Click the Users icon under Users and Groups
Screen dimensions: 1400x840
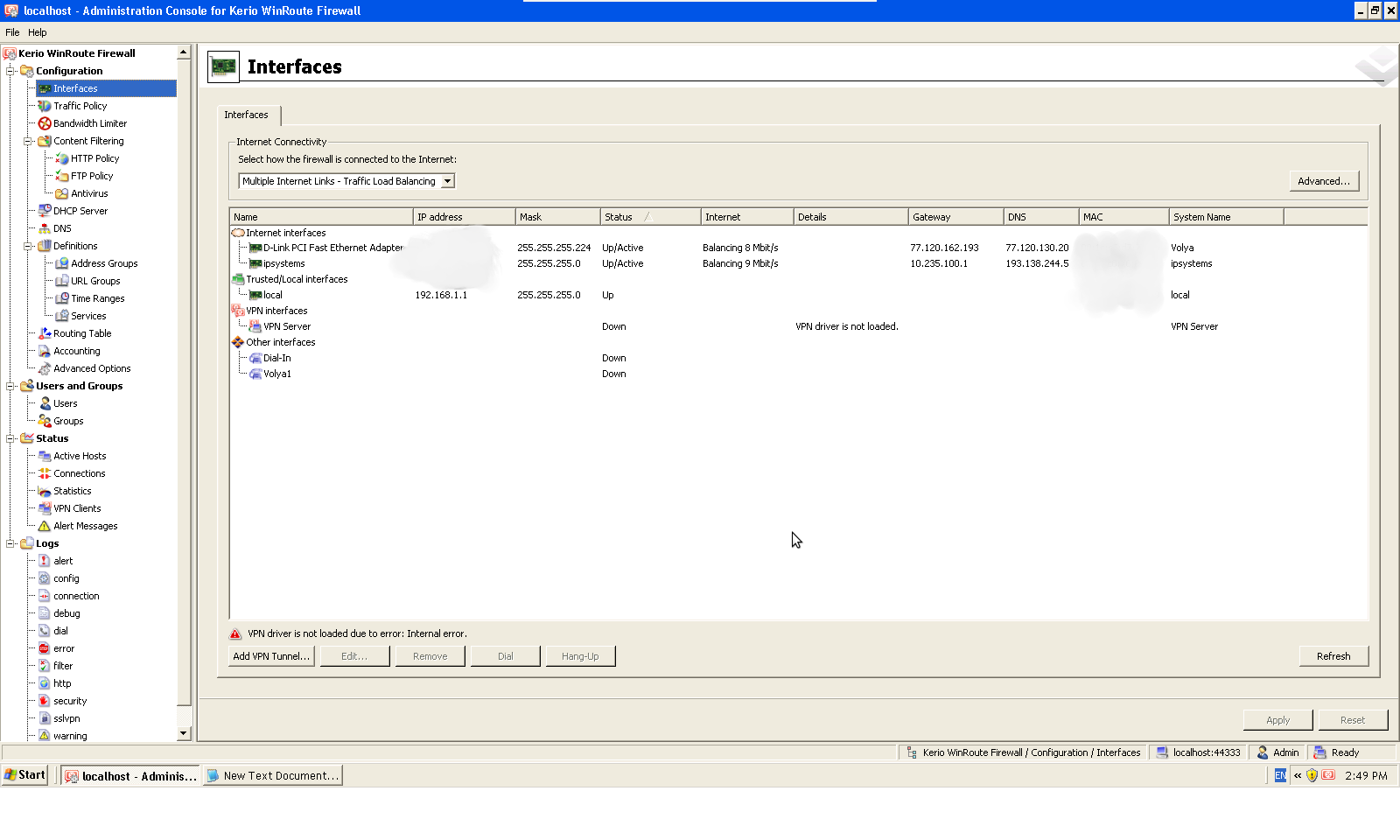pyautogui.click(x=45, y=403)
